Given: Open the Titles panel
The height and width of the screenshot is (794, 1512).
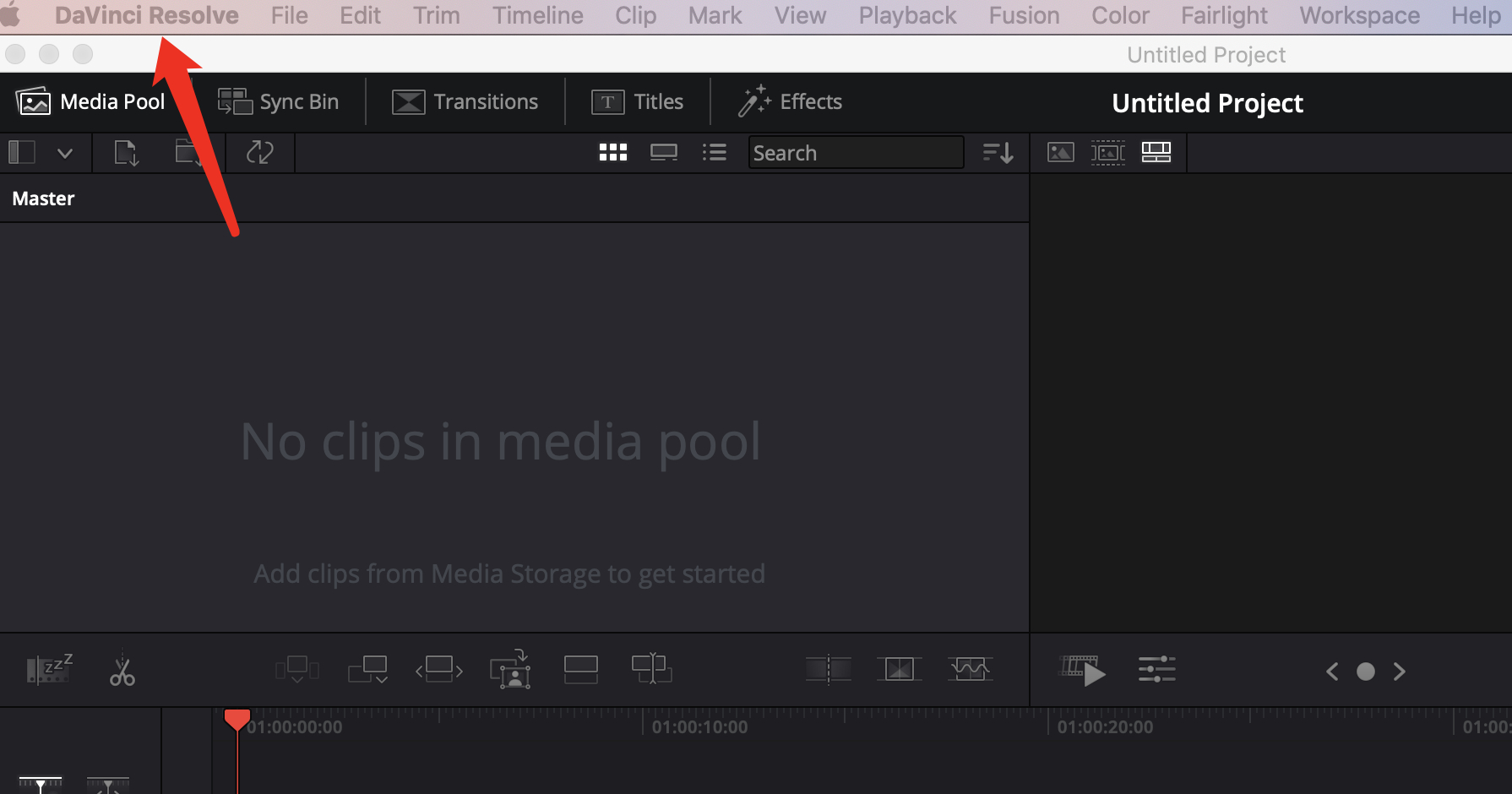Looking at the screenshot, I should [x=638, y=102].
